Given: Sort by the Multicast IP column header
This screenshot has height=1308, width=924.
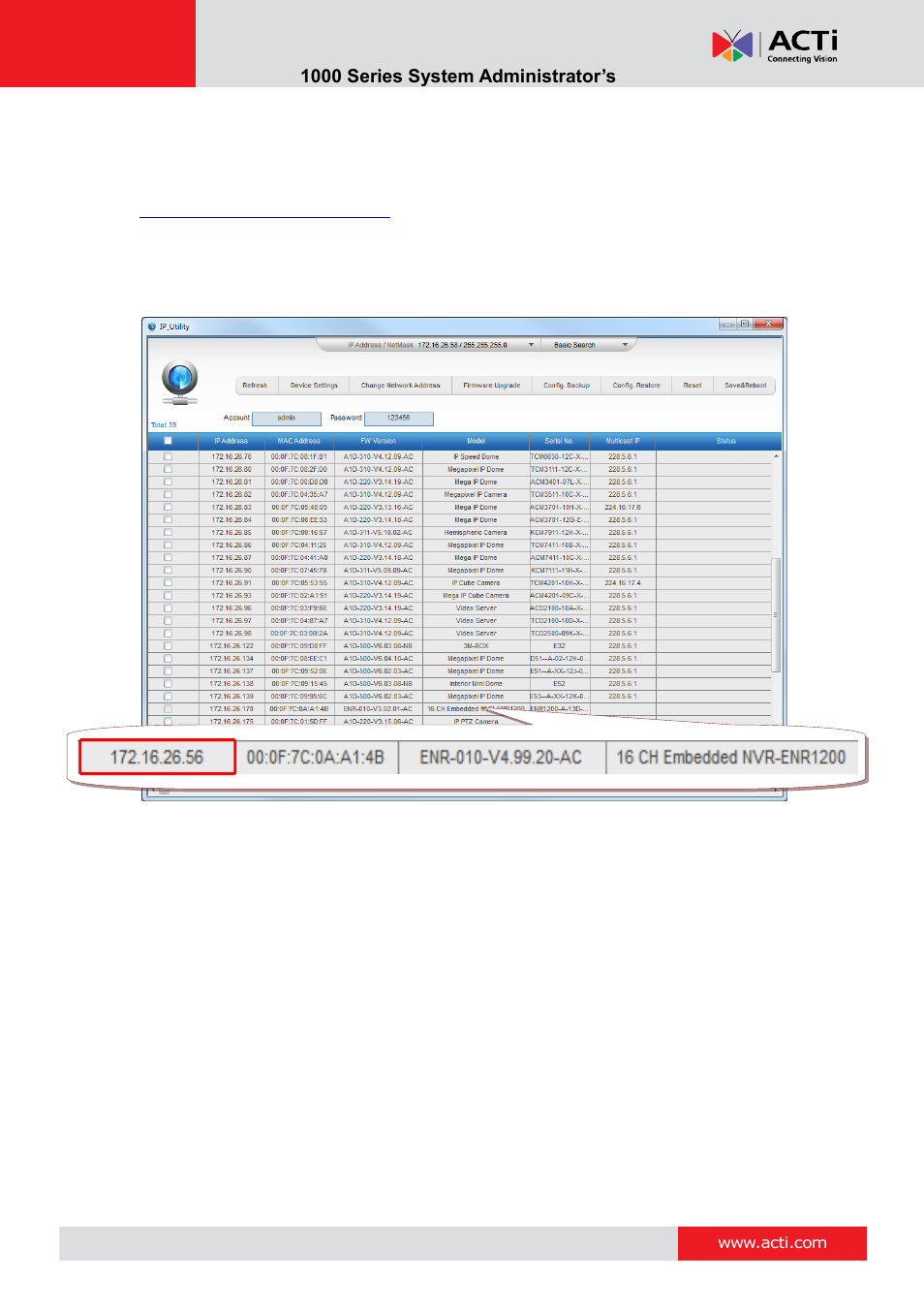Looking at the screenshot, I should 623,441.
